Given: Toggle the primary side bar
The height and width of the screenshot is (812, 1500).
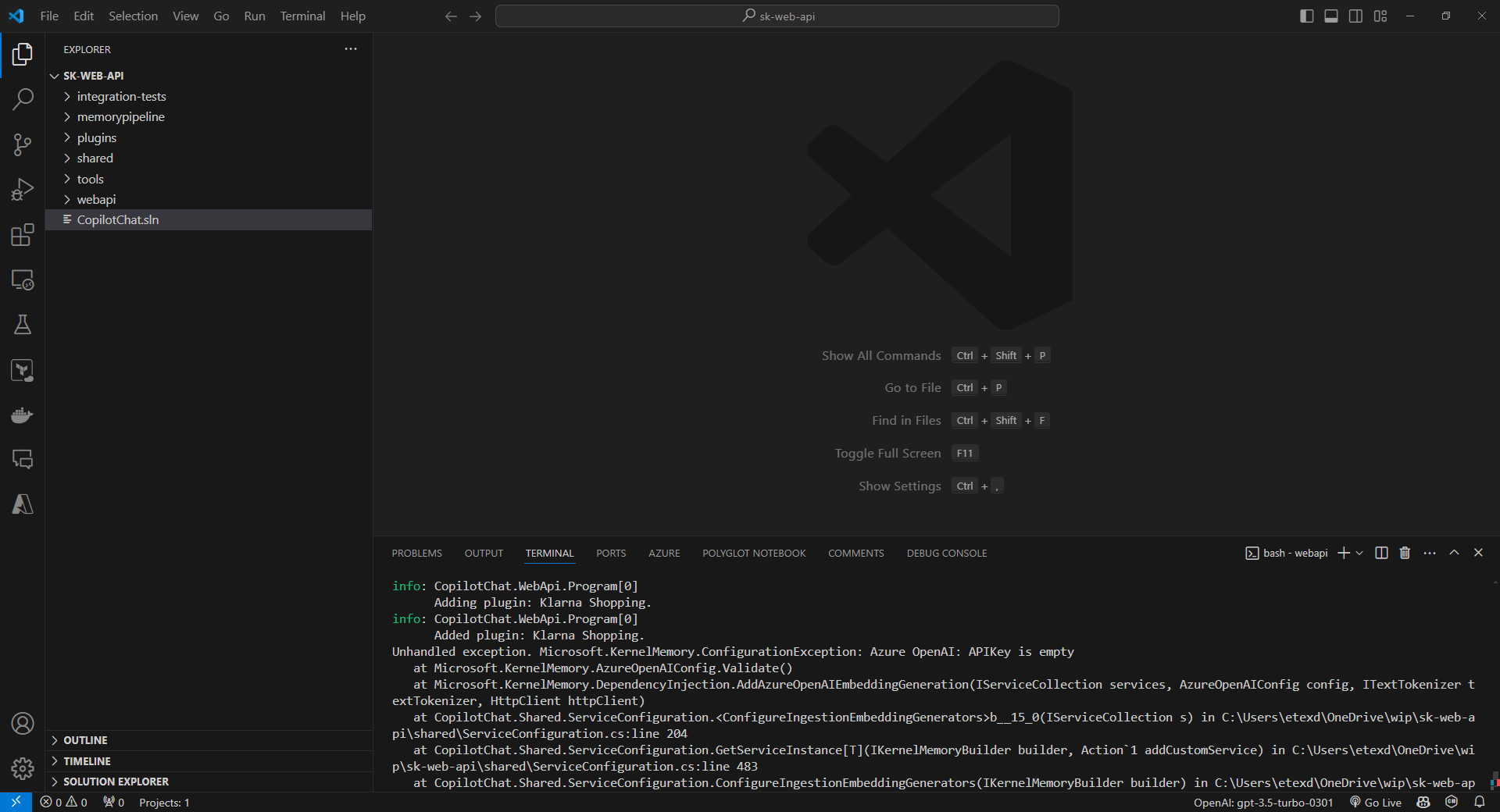Looking at the screenshot, I should coord(1306,16).
